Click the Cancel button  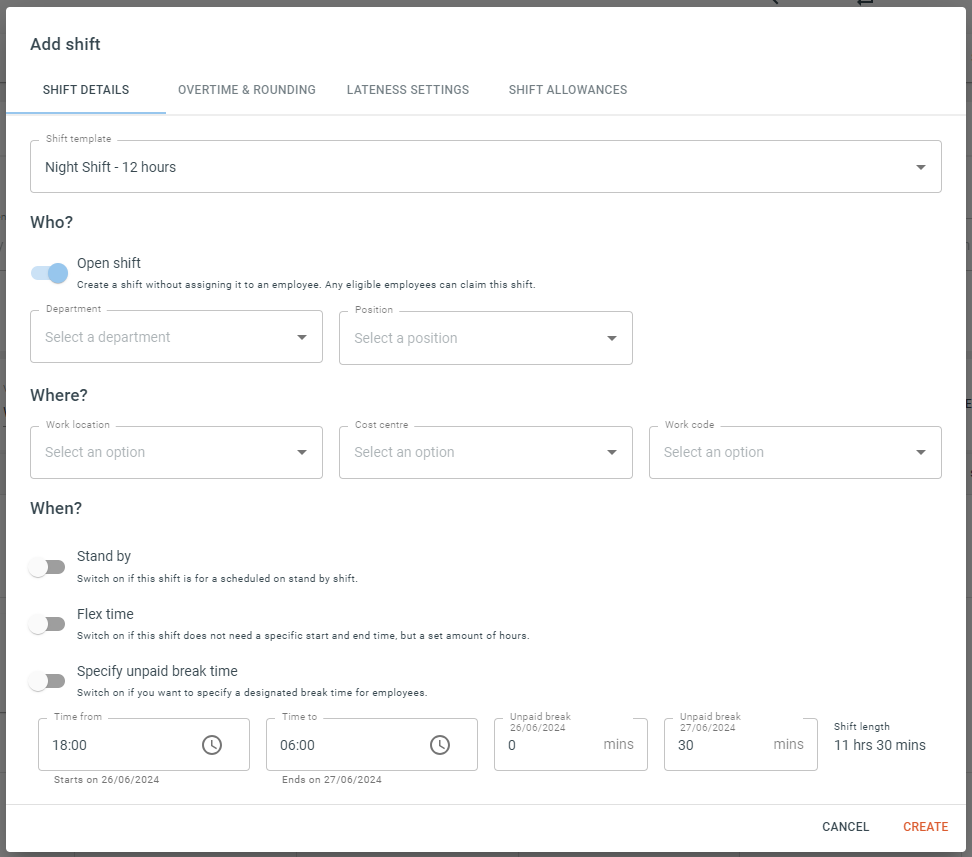click(x=846, y=827)
